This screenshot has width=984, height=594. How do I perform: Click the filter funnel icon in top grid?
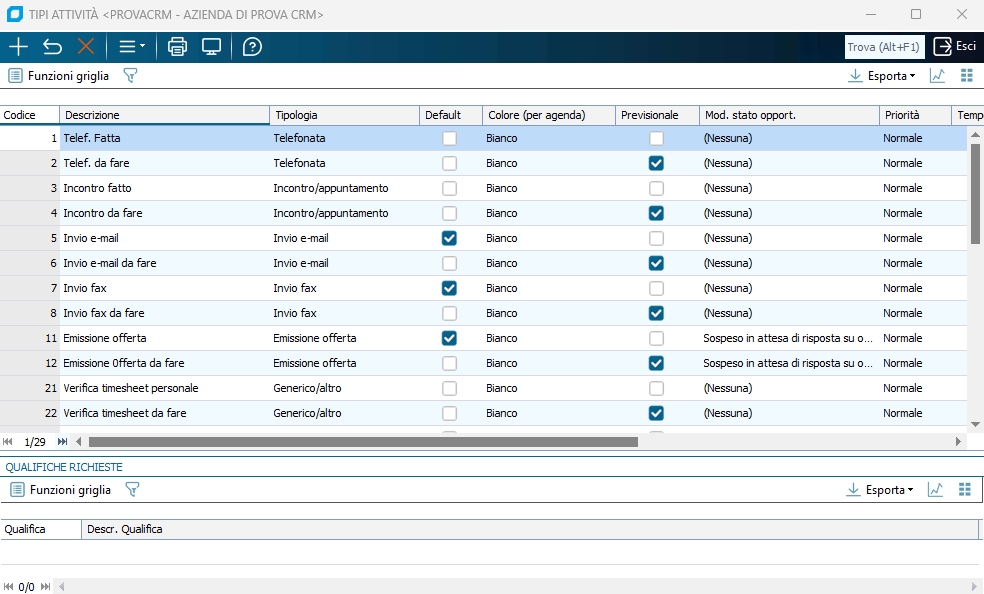tap(130, 76)
